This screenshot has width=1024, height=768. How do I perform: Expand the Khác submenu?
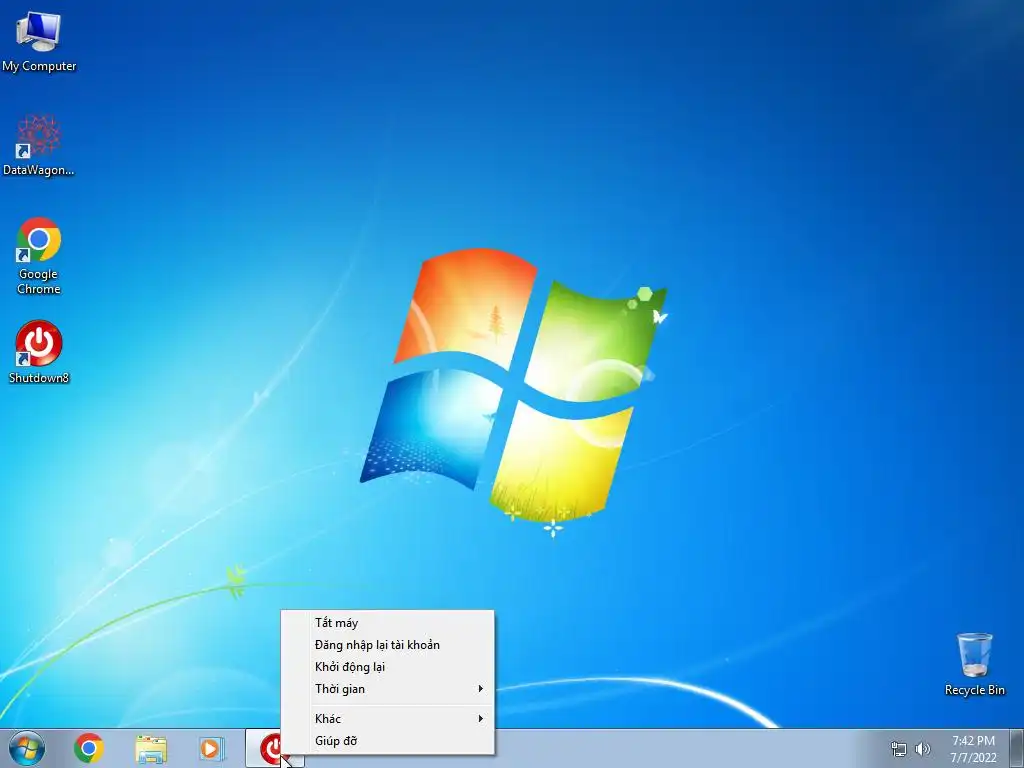click(387, 719)
